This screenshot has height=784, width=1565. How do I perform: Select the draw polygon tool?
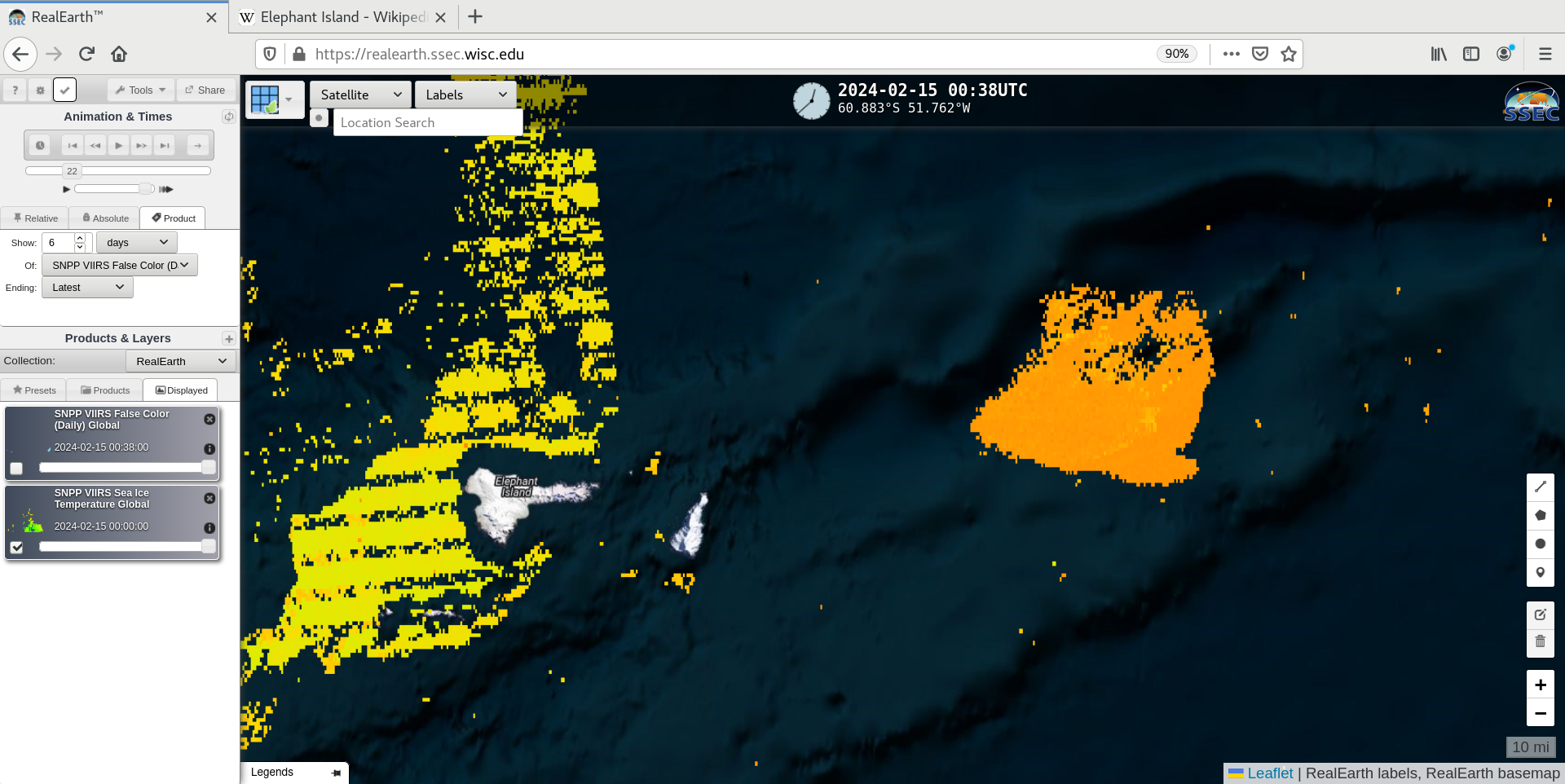click(1540, 516)
